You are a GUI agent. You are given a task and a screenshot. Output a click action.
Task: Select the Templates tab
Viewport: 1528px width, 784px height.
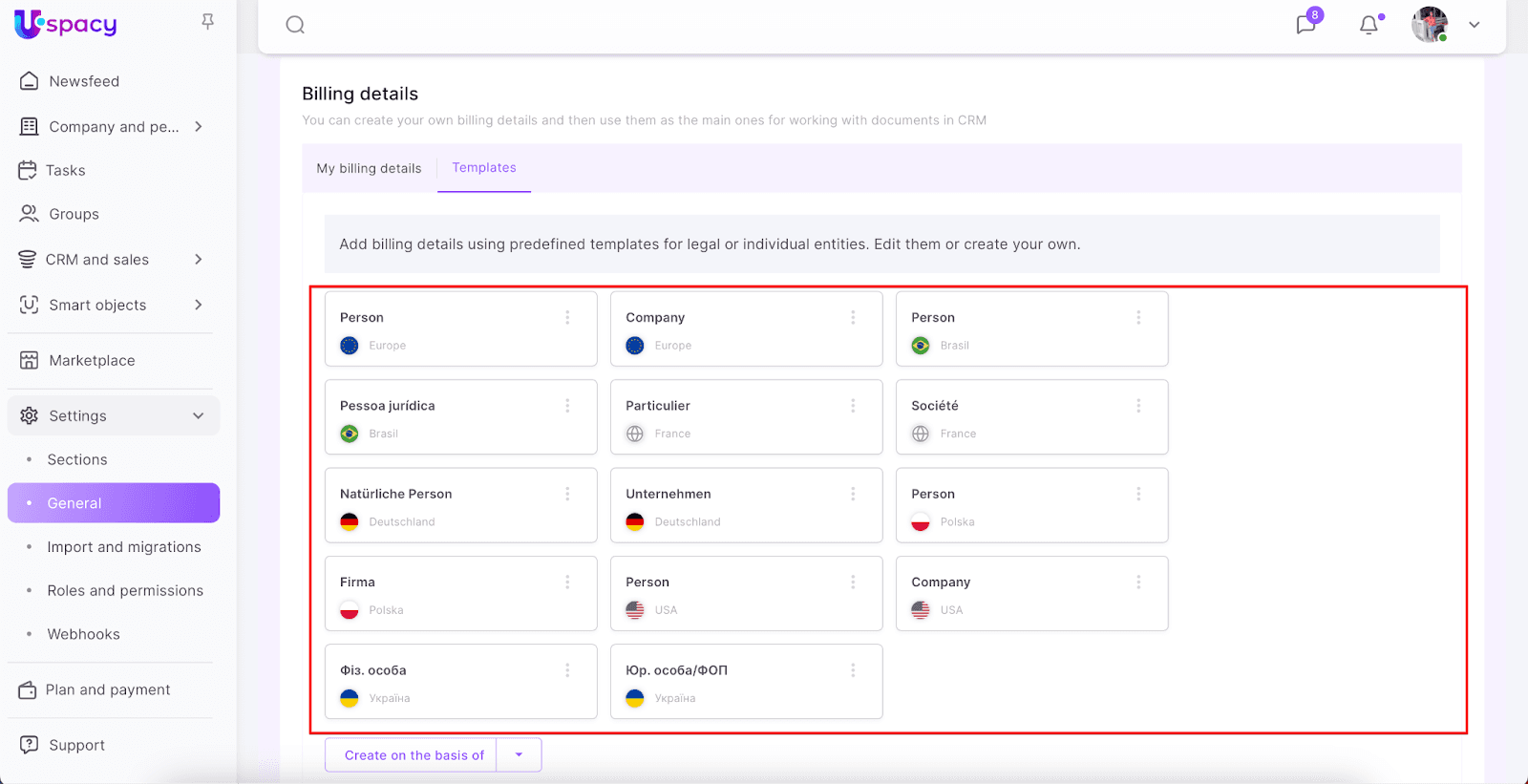[484, 168]
